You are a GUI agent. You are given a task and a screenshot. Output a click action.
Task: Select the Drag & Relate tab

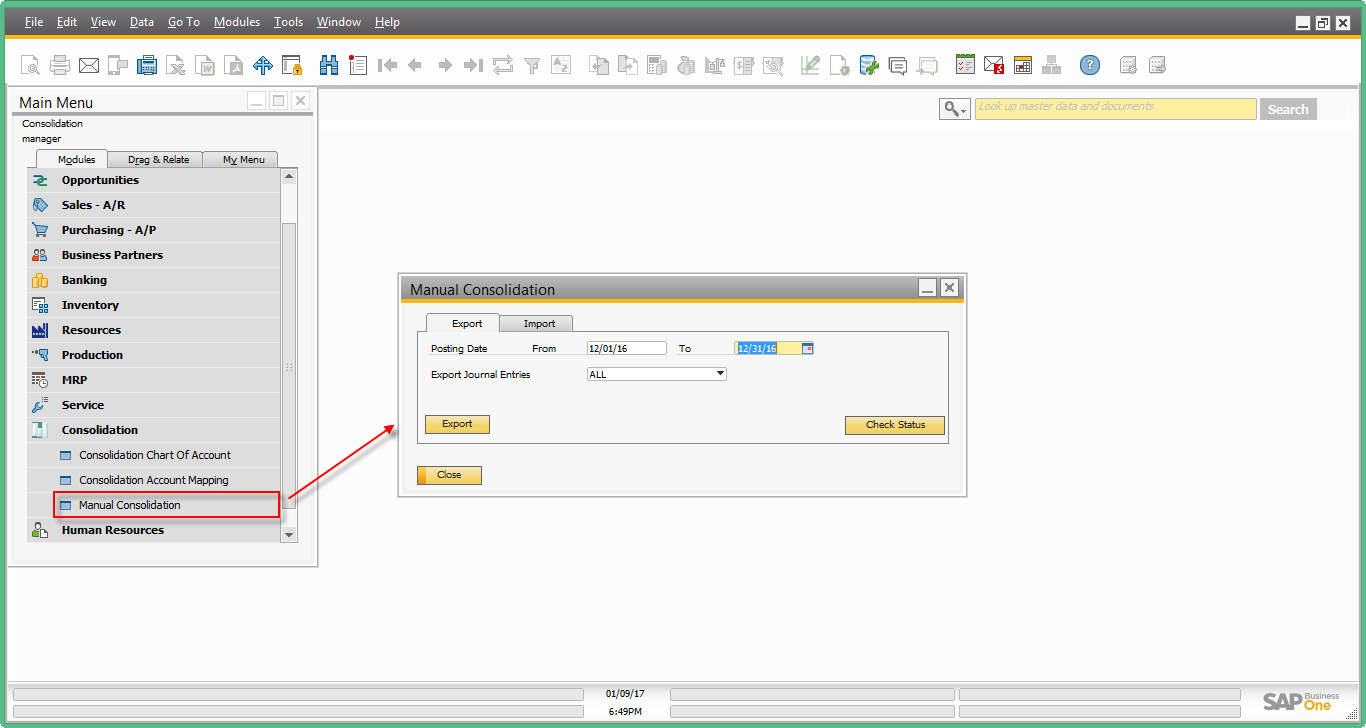coord(158,160)
